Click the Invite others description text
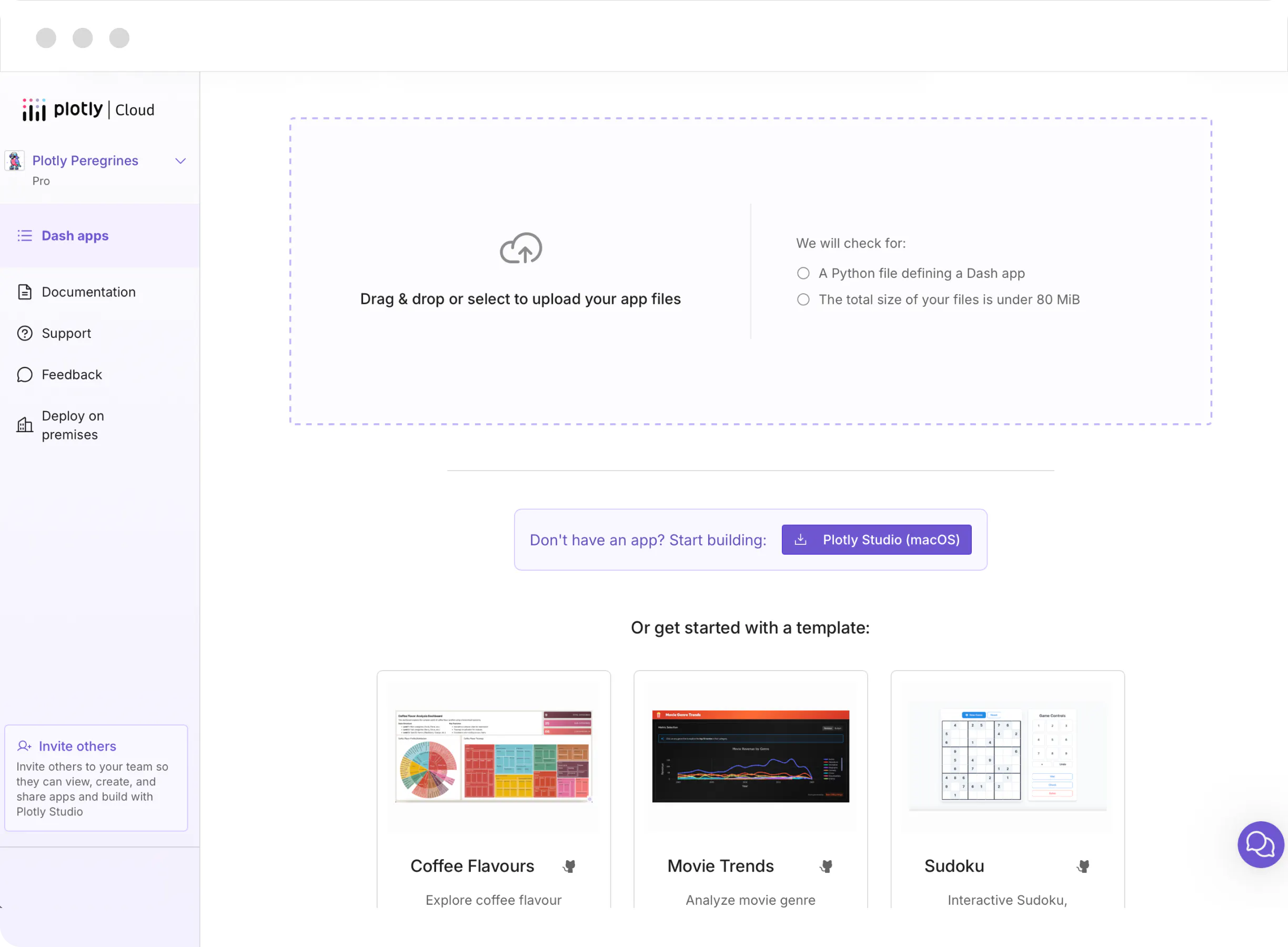1288x947 pixels. point(92,789)
